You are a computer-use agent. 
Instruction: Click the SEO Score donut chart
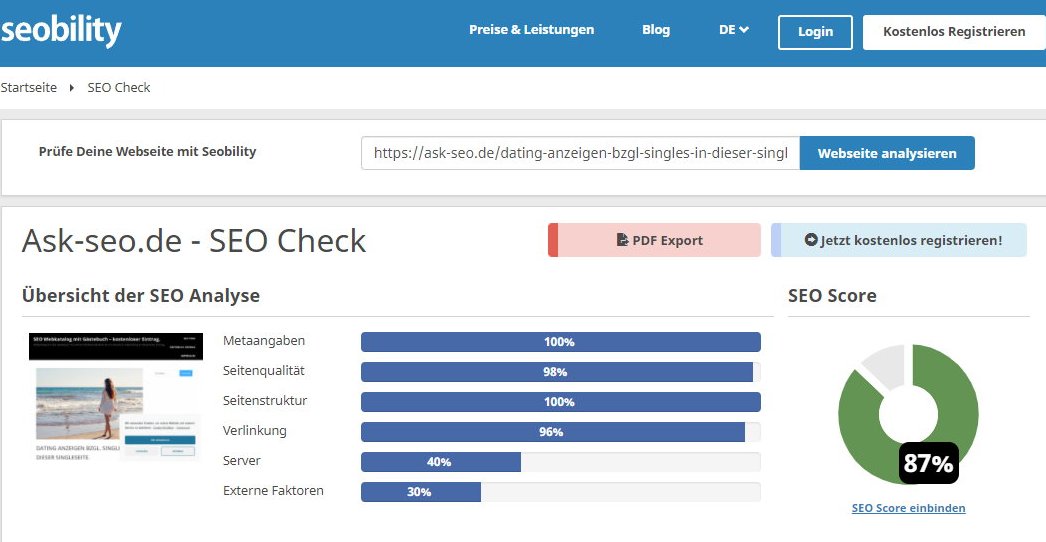click(x=908, y=414)
